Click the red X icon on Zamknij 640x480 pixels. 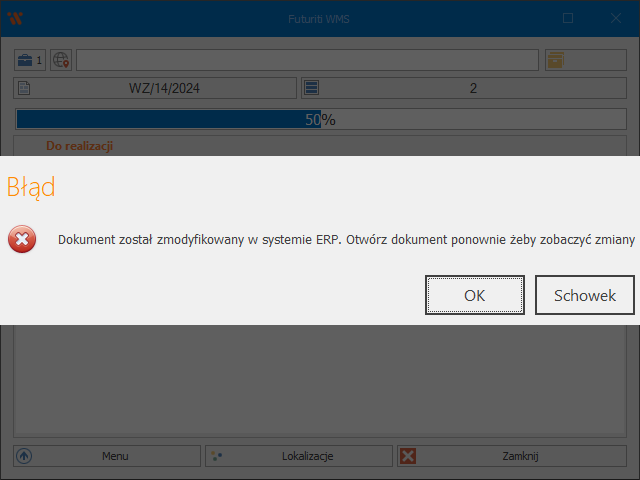pos(408,456)
